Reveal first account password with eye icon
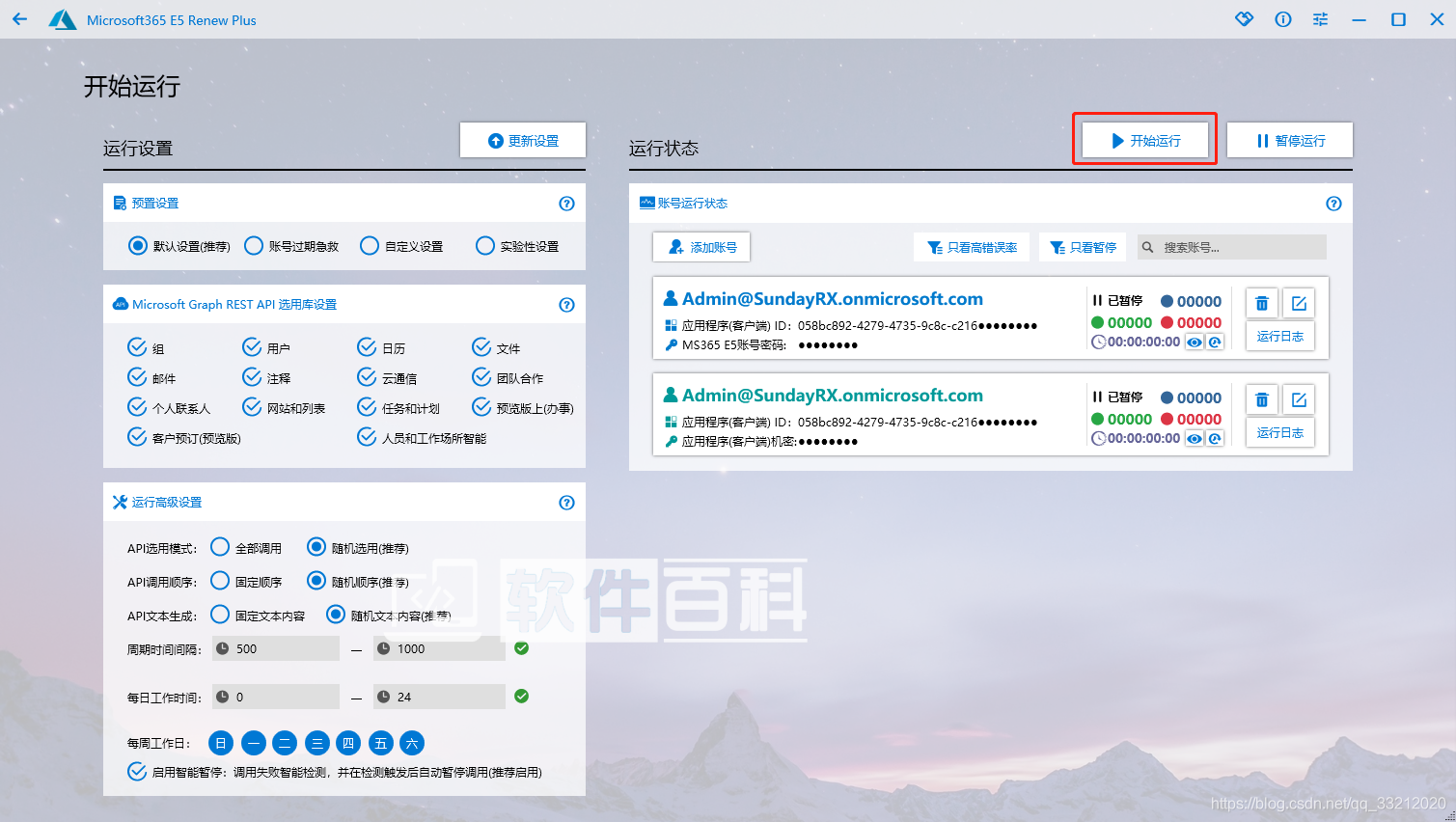 click(1195, 342)
